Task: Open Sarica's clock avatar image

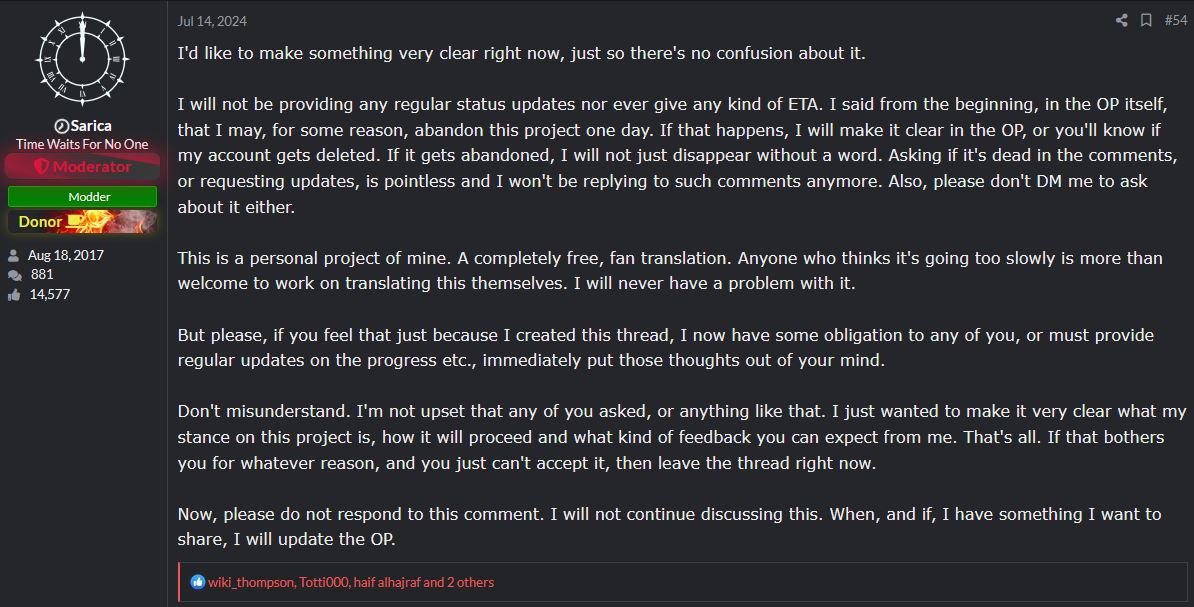Action: coord(82,59)
